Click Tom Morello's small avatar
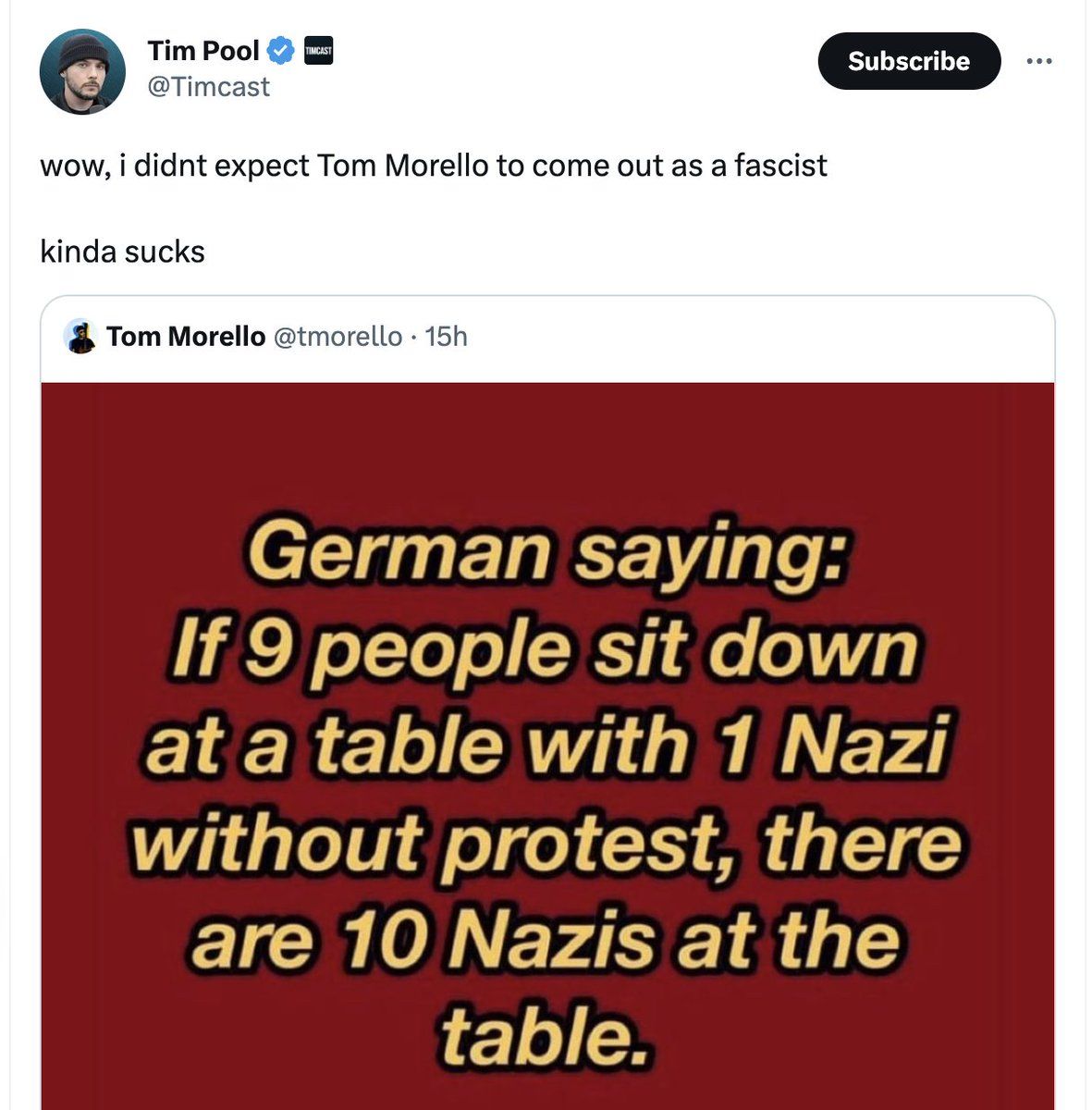This screenshot has width=1092, height=1110. point(81,337)
